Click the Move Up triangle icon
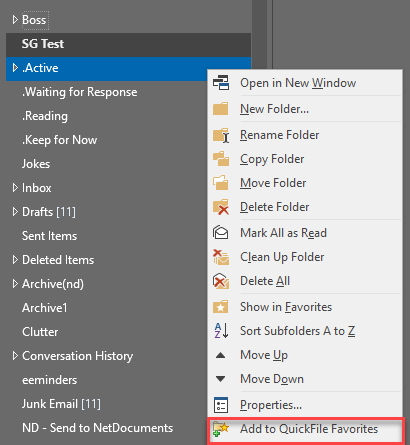 pos(220,355)
